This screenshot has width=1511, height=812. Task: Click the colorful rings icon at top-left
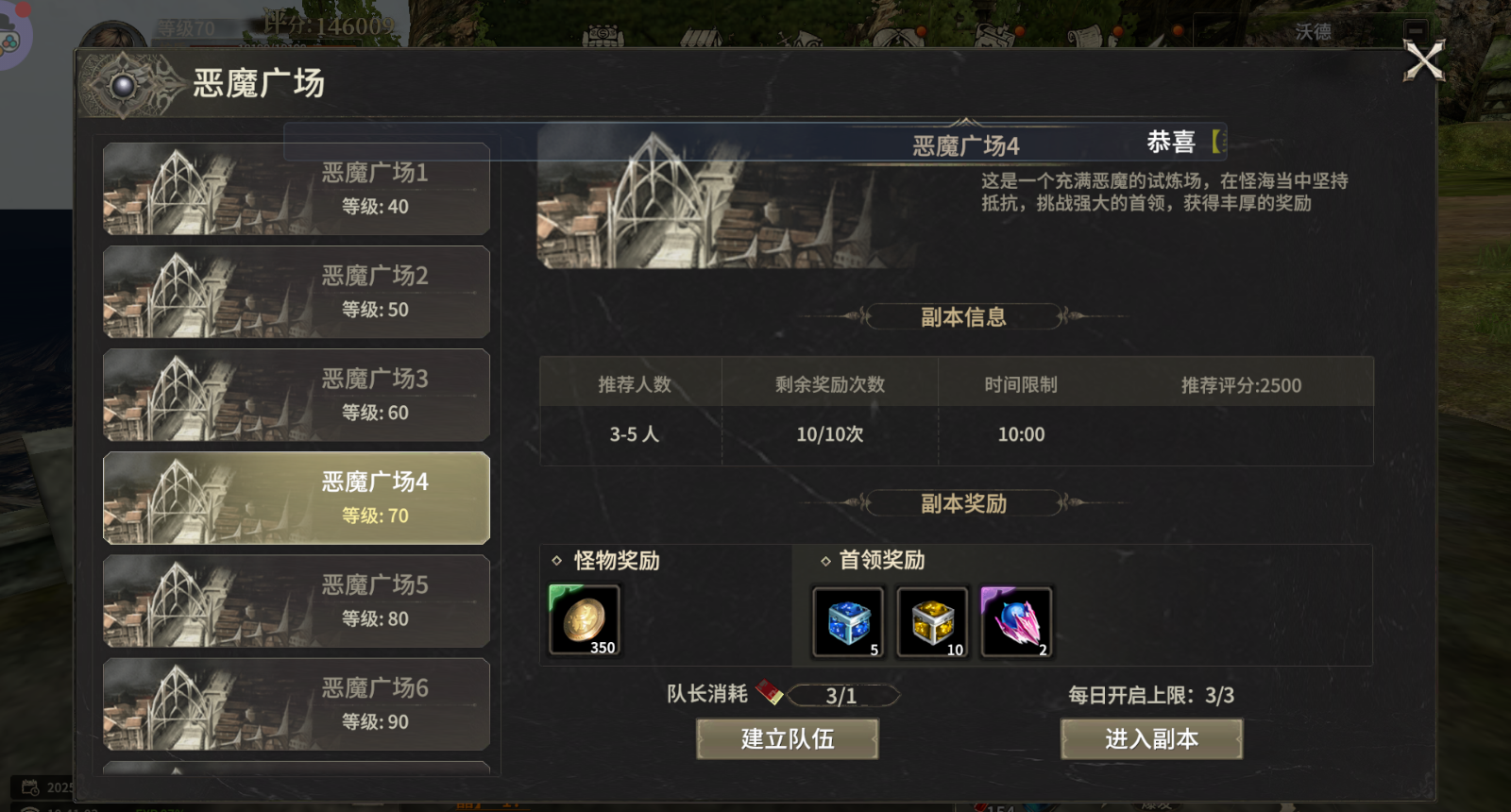8,42
